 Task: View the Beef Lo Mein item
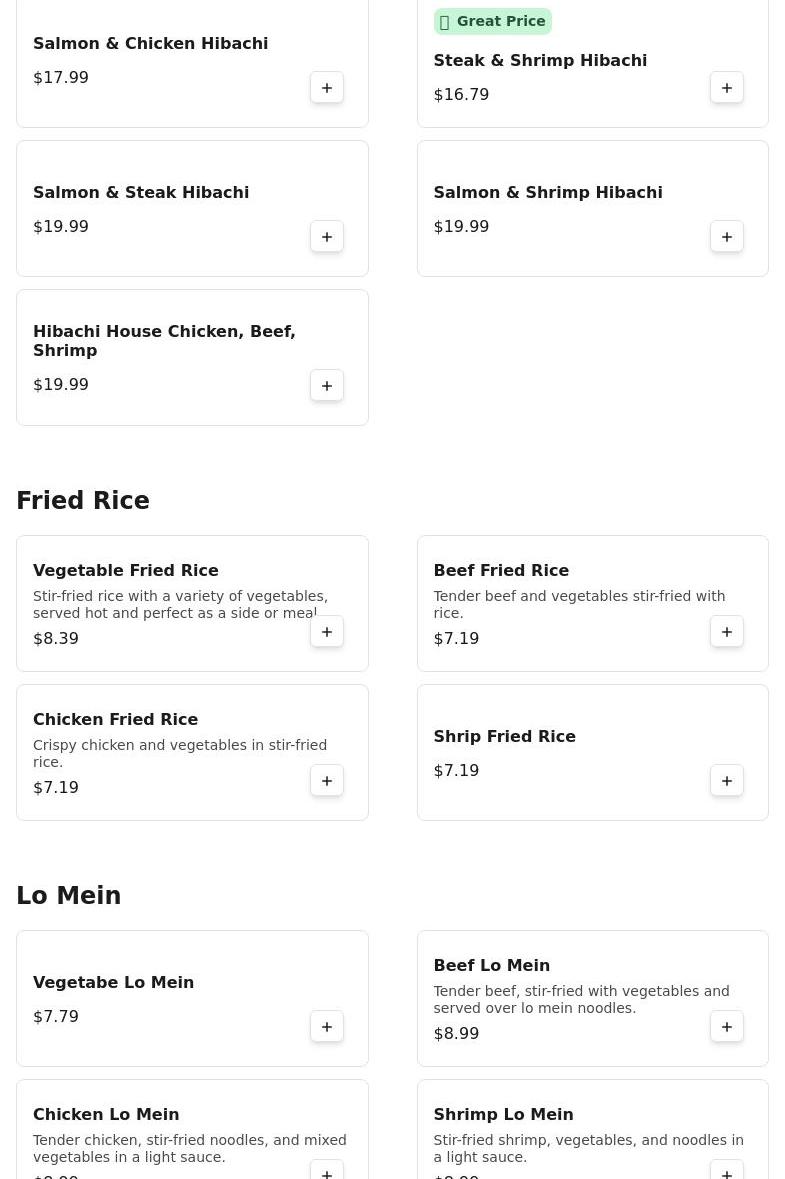click(x=491, y=966)
